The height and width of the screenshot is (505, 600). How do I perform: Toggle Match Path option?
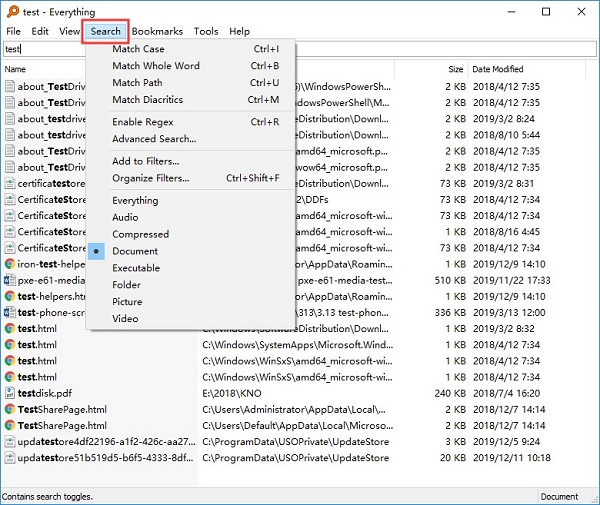click(191, 83)
